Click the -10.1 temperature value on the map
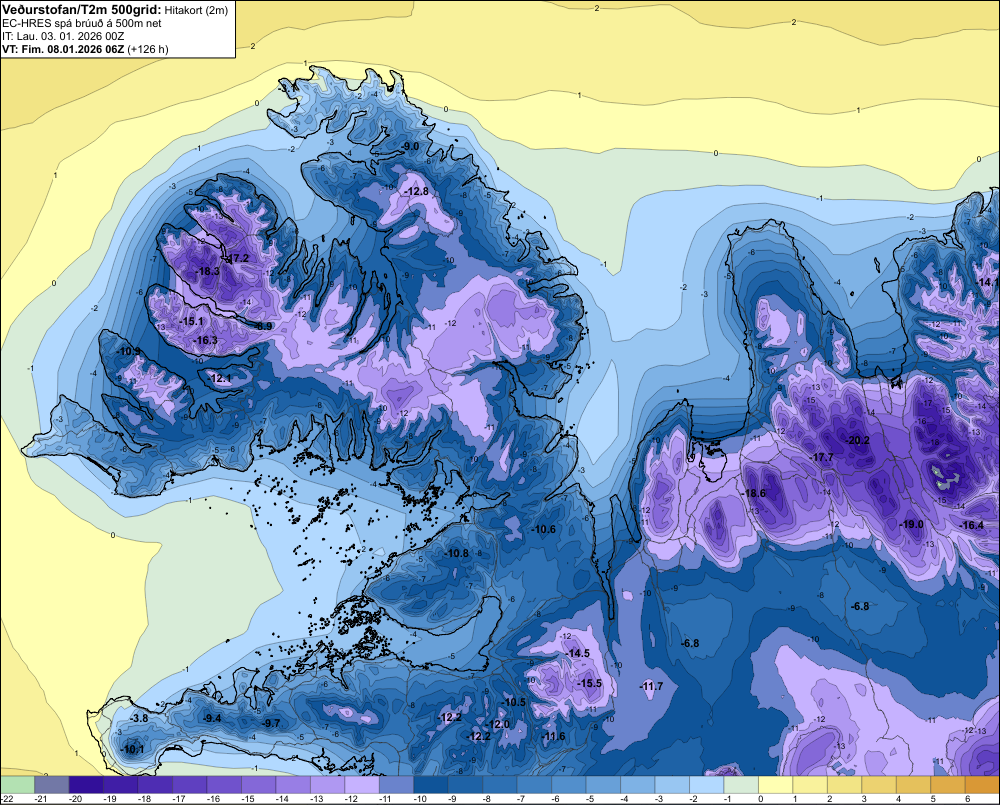The height and width of the screenshot is (805, 1000). click(133, 749)
